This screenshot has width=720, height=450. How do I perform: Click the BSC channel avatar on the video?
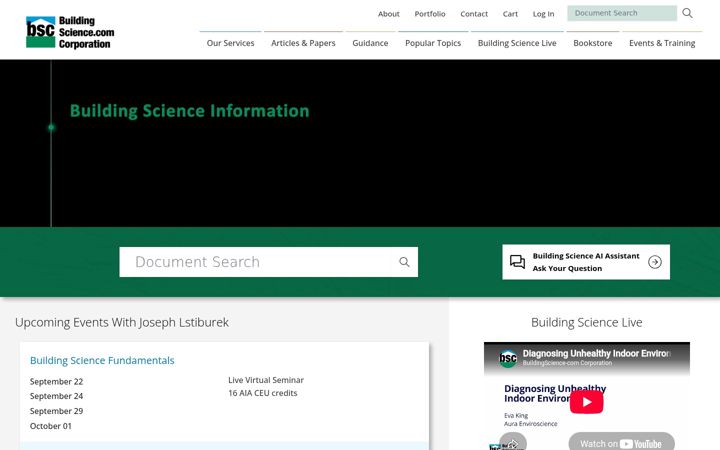508,358
